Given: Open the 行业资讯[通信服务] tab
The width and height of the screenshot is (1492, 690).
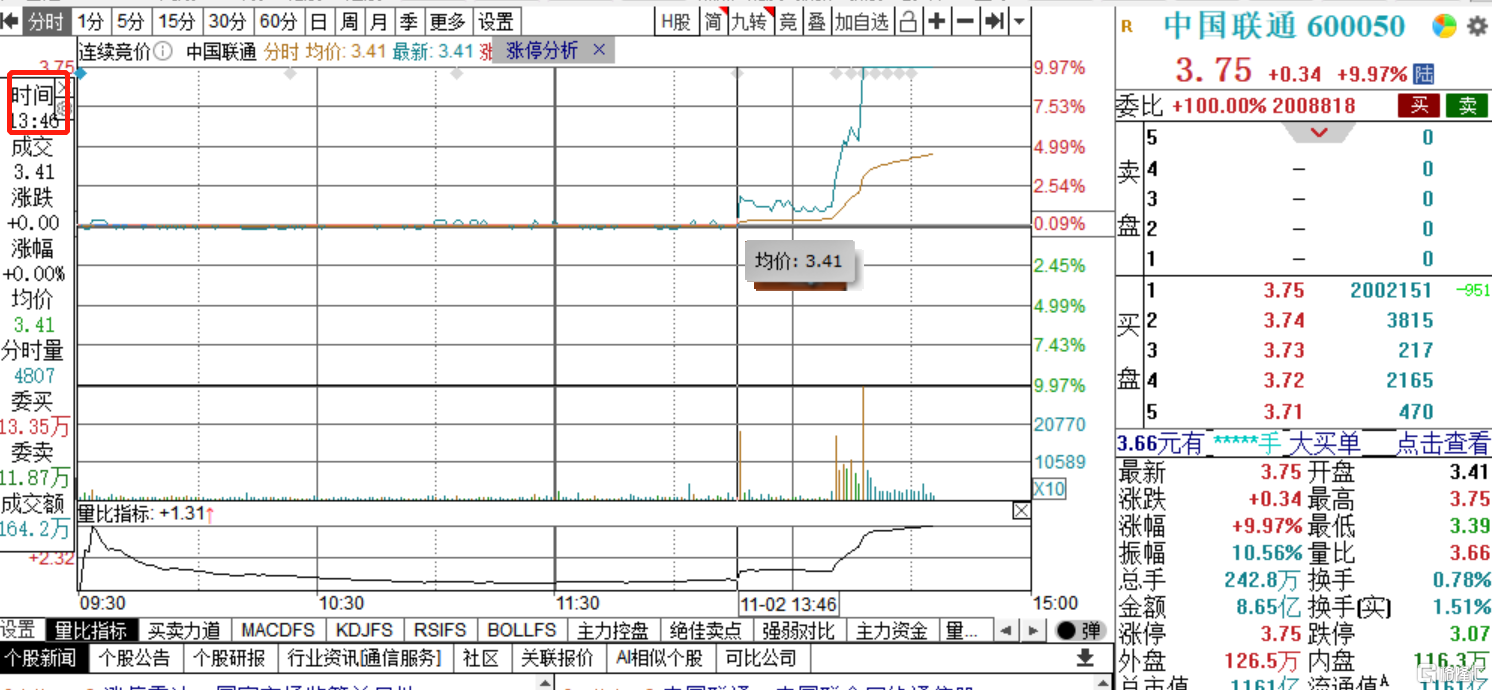Looking at the screenshot, I should 364,658.
